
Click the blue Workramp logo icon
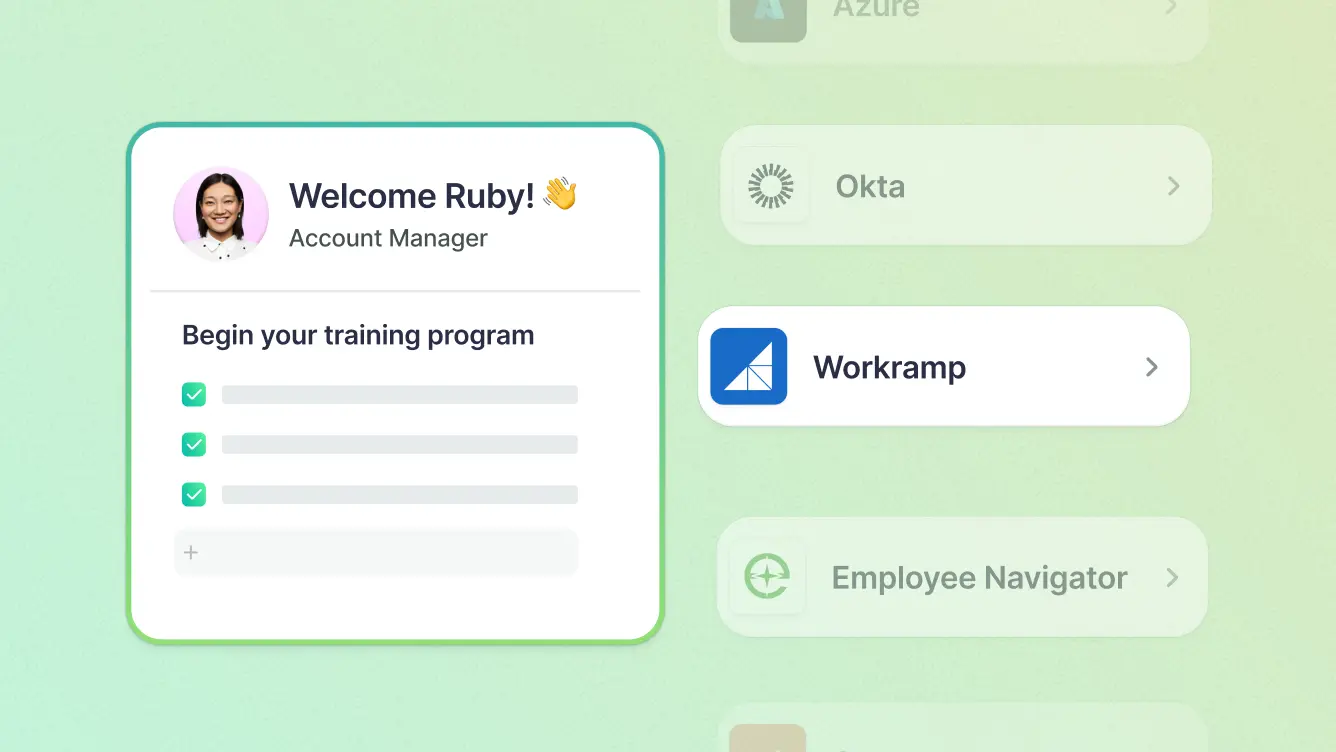748,367
